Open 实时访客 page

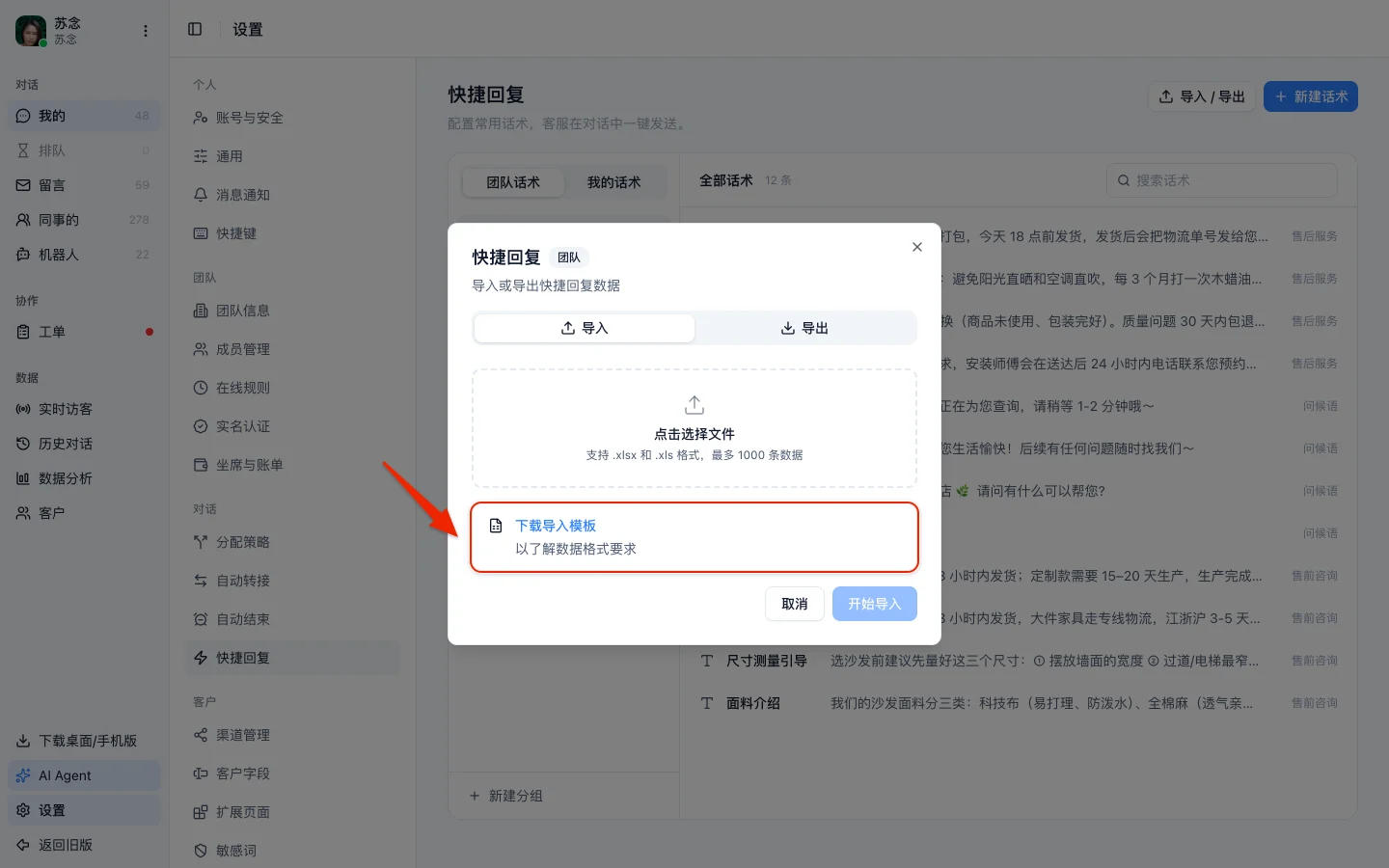tap(84, 409)
